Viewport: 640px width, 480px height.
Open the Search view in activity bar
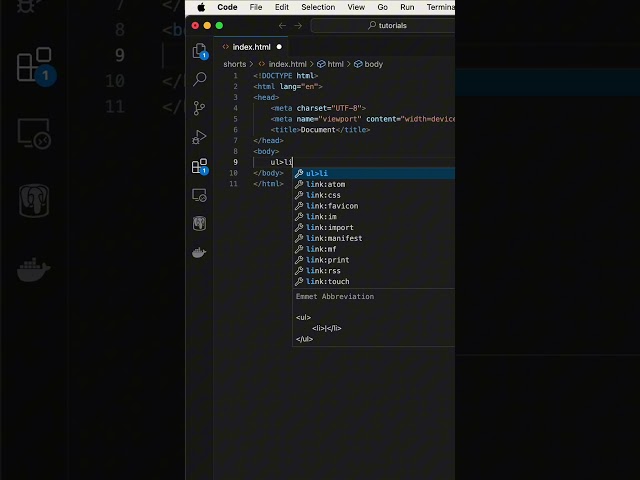coord(199,79)
